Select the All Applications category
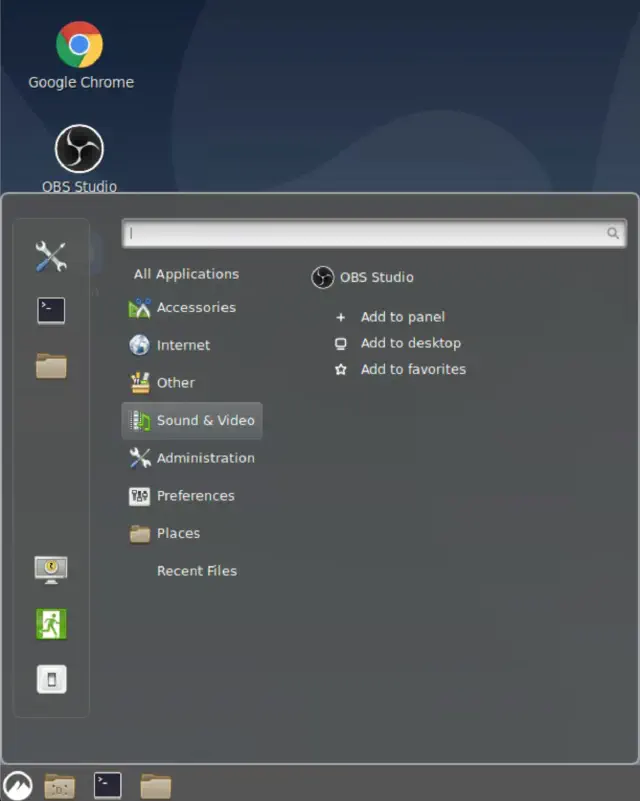Screen dimensions: 640x801 click(186, 274)
